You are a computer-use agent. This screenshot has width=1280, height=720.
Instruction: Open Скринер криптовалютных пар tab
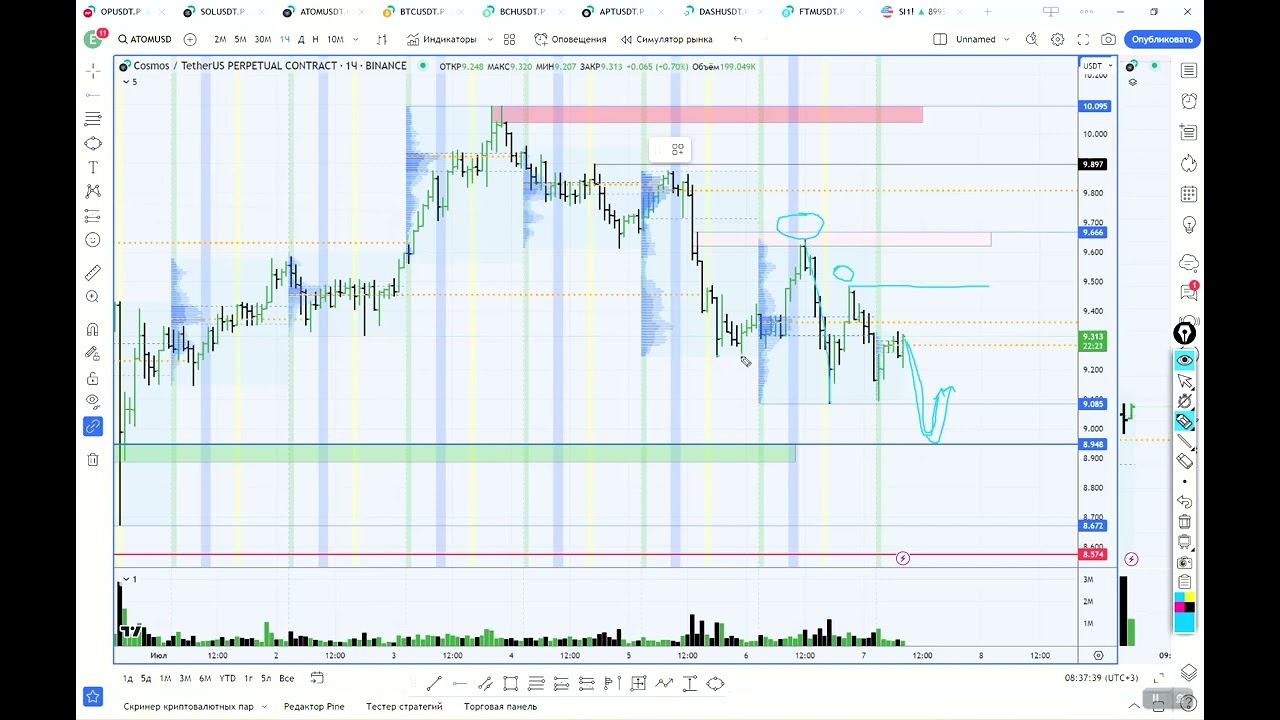click(189, 706)
